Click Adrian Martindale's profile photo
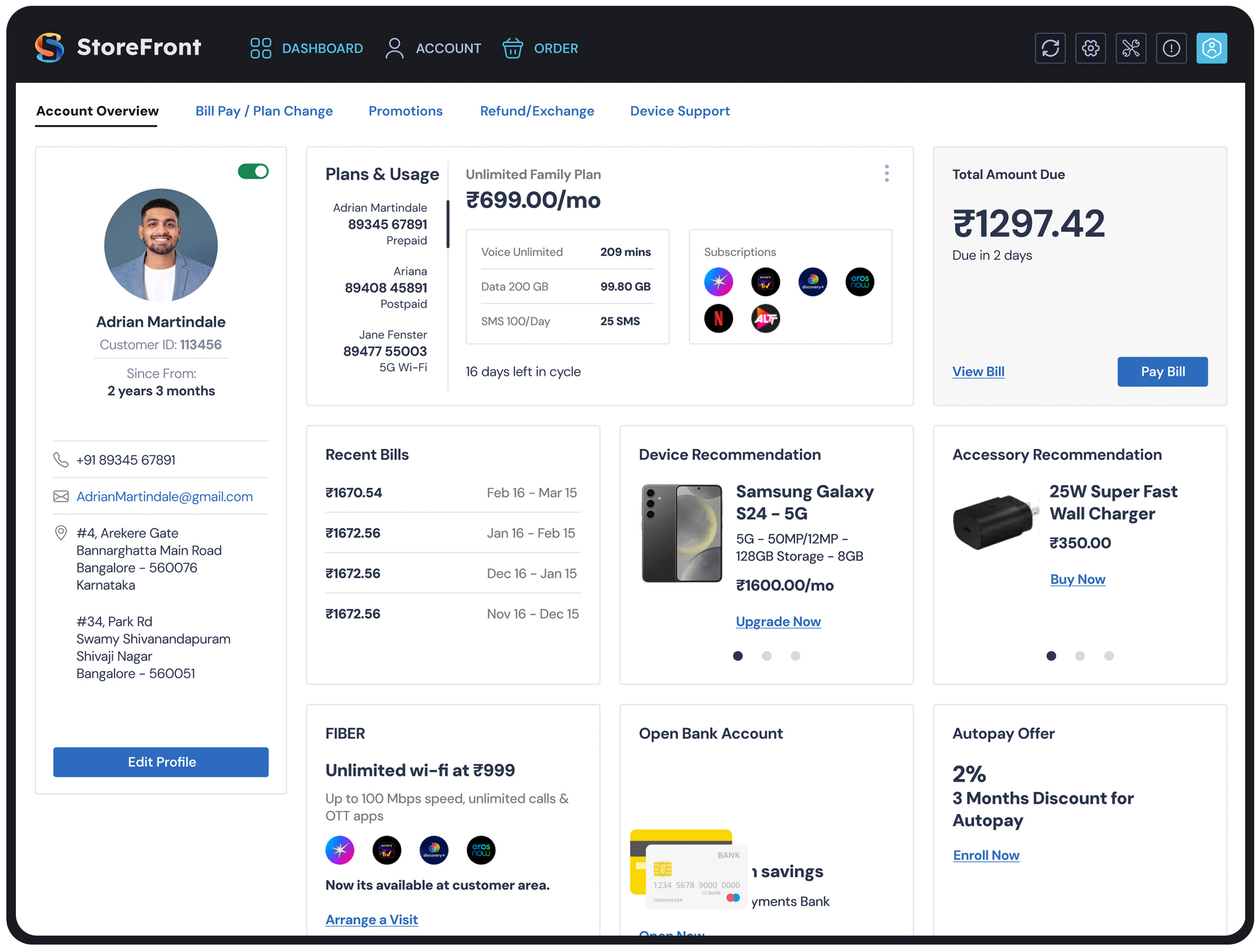This screenshot has height=952, width=1260. [161, 245]
